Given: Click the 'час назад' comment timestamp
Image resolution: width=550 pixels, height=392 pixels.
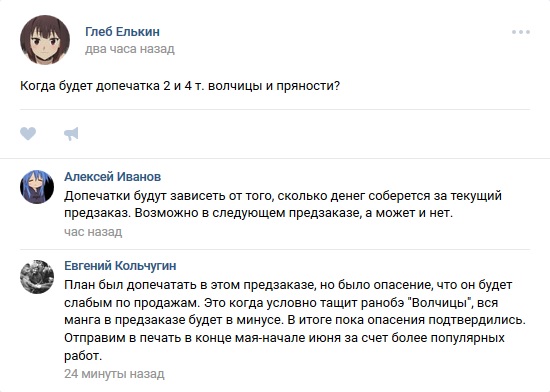Looking at the screenshot, I should (x=93, y=232).
